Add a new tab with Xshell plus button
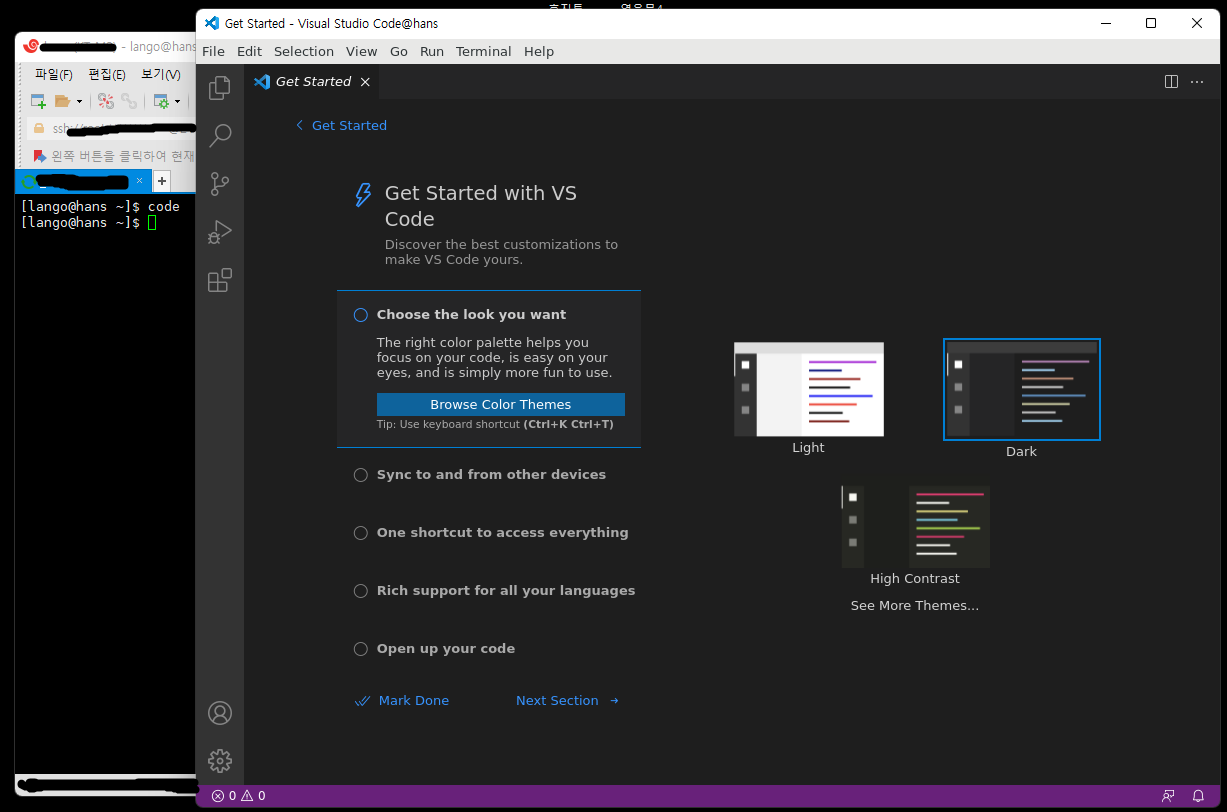The image size is (1227, 812). pos(161,181)
